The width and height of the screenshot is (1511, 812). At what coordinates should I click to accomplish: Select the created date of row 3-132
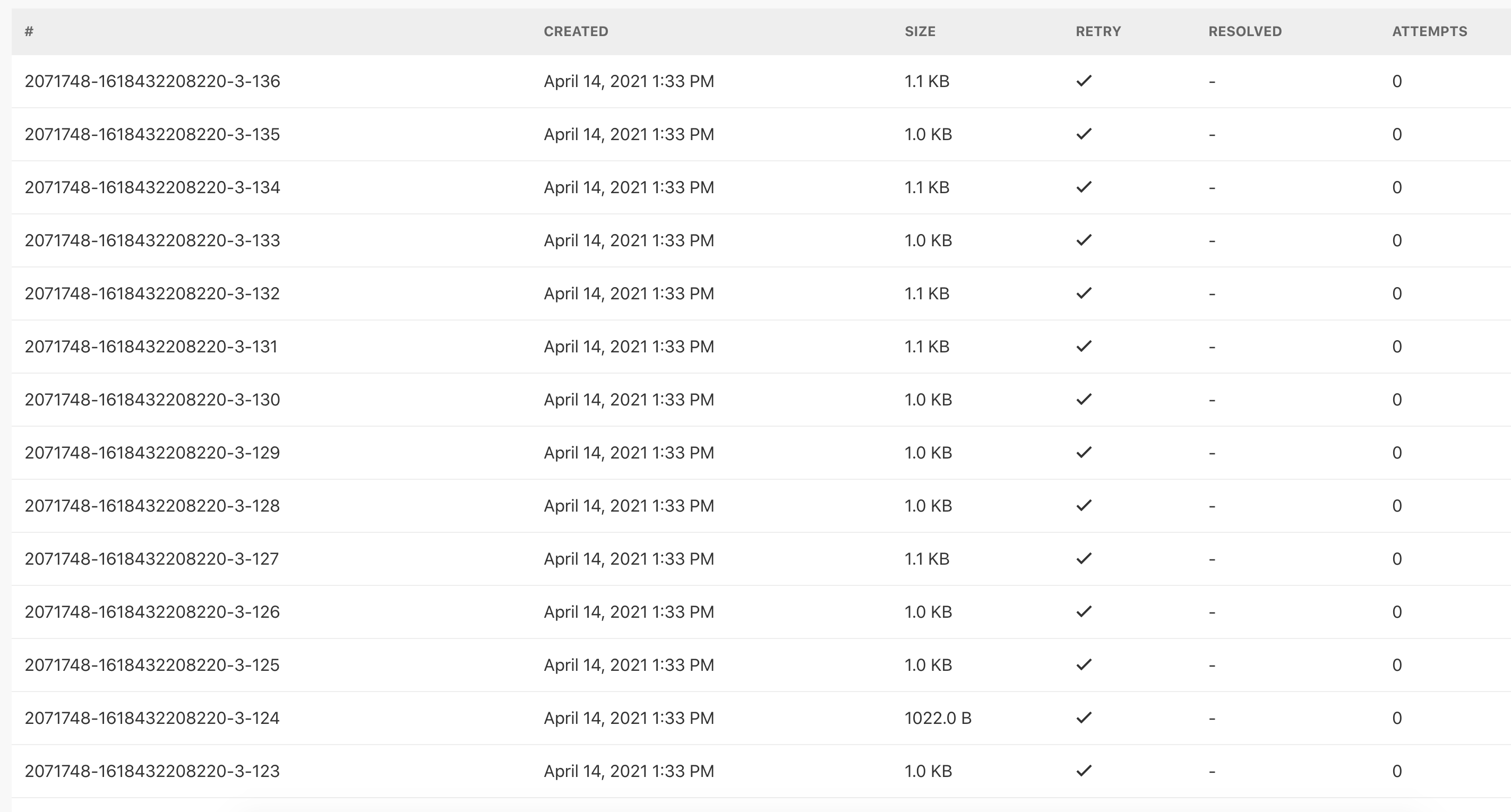point(629,293)
